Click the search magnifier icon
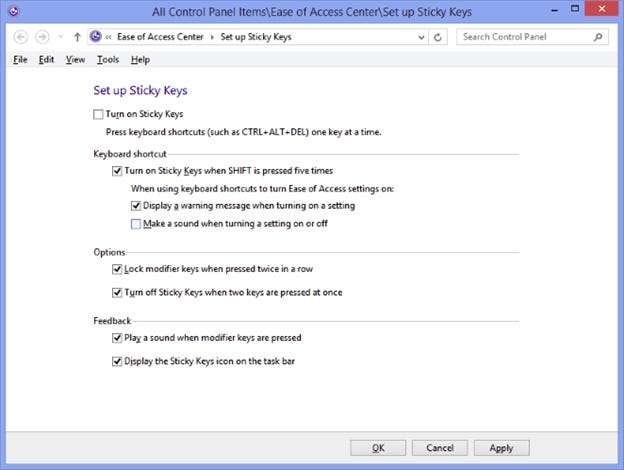Viewport: 624px width, 470px height. (x=598, y=37)
